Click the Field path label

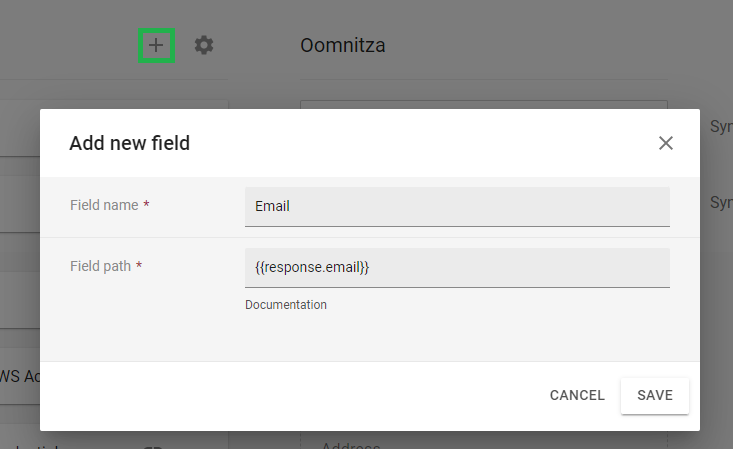[101, 266]
